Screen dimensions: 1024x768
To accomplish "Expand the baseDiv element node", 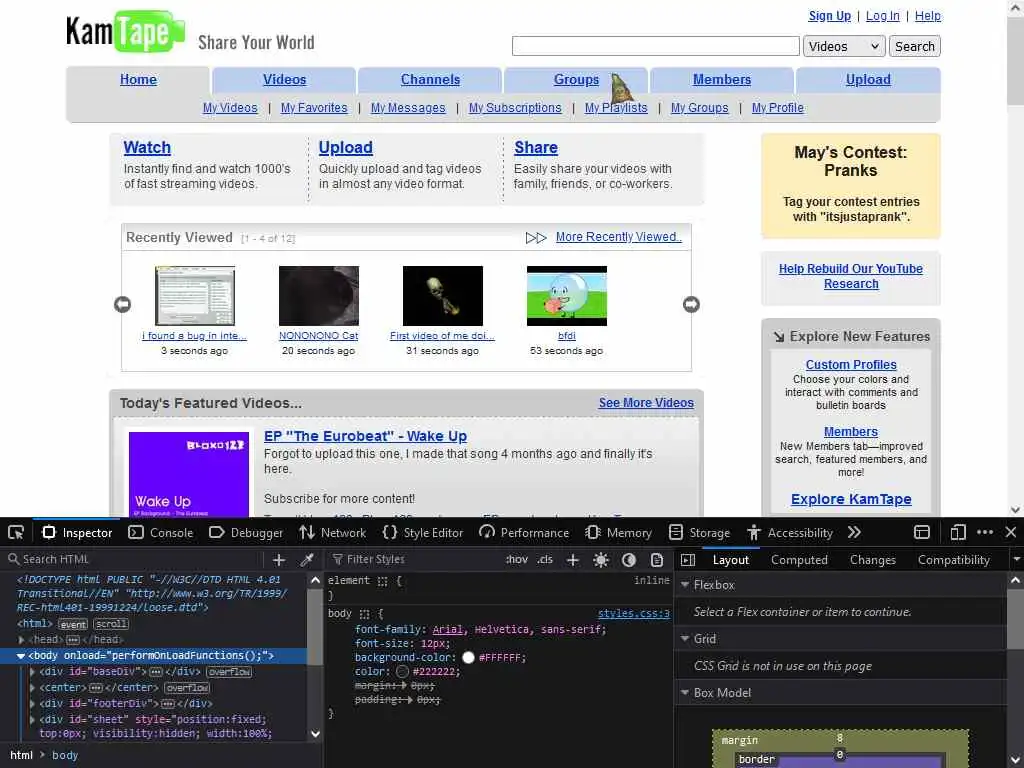I will coord(32,671).
